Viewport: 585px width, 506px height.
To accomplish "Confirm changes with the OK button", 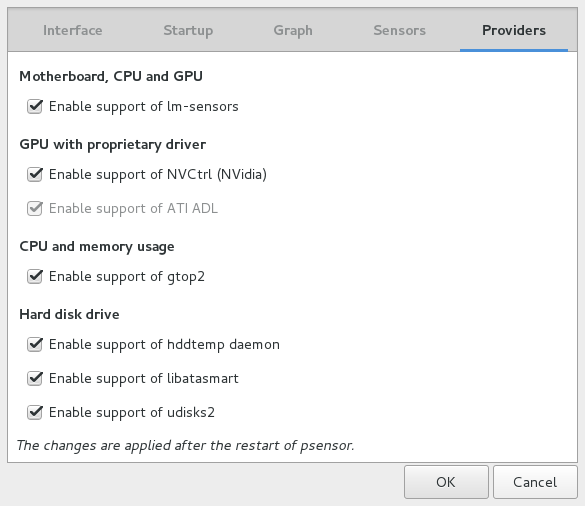I will [446, 482].
